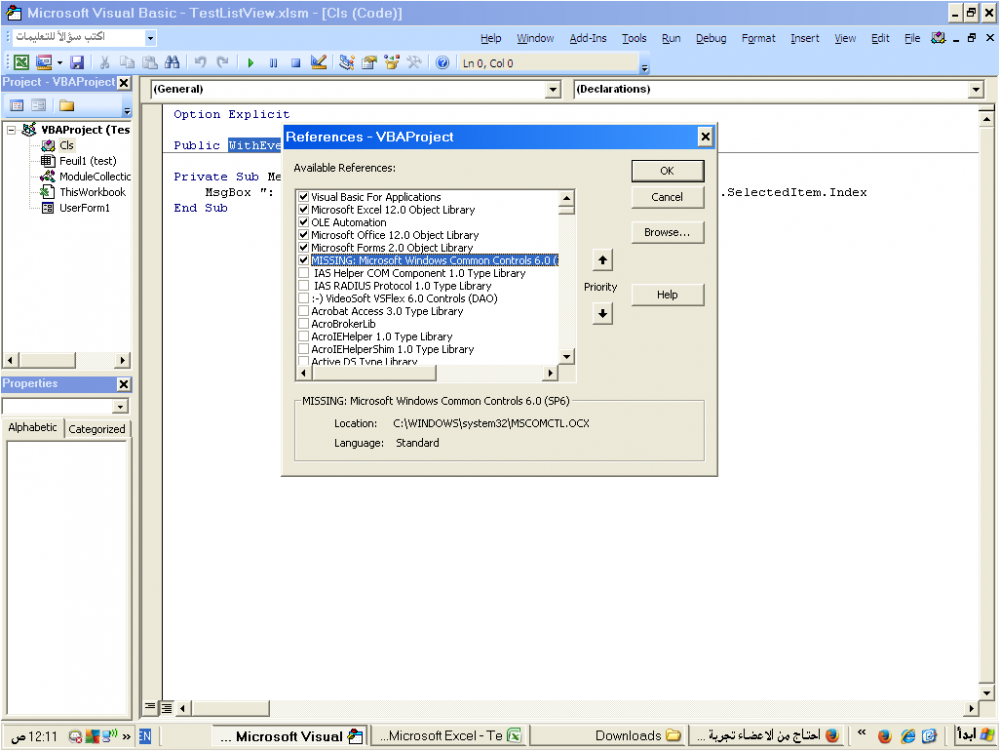Click the Break (pause) toolbar icon
Viewport: 1000px width, 751px height.
pyautogui.click(x=273, y=62)
